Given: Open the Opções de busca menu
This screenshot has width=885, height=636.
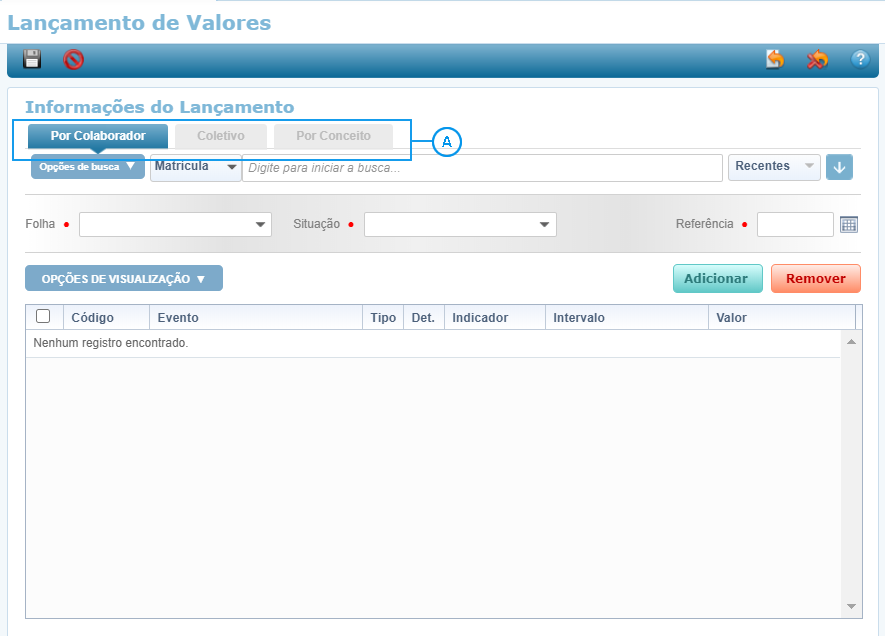Looking at the screenshot, I should point(87,167).
